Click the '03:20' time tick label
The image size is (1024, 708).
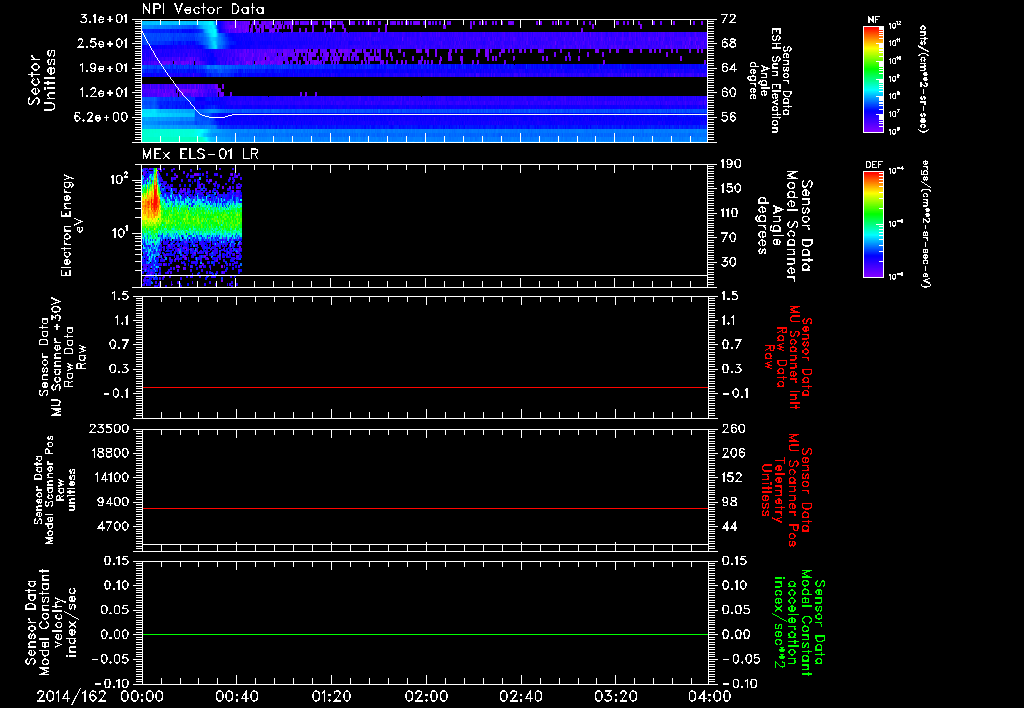(x=614, y=696)
